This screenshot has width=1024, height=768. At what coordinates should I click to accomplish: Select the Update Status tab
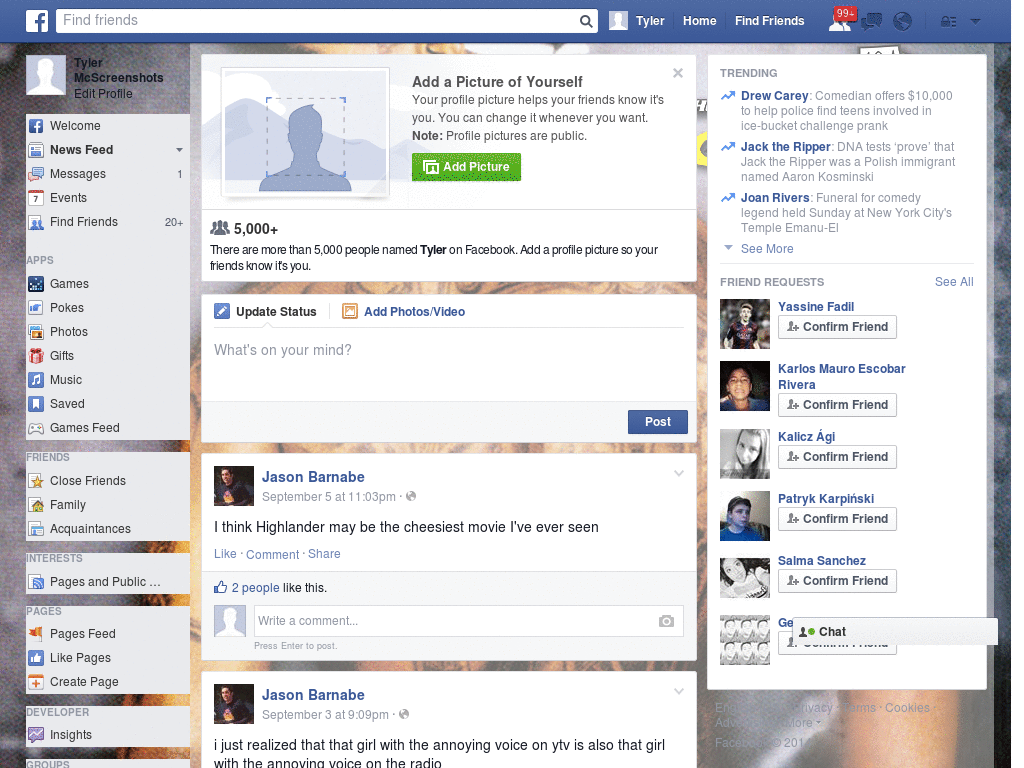[x=265, y=312]
